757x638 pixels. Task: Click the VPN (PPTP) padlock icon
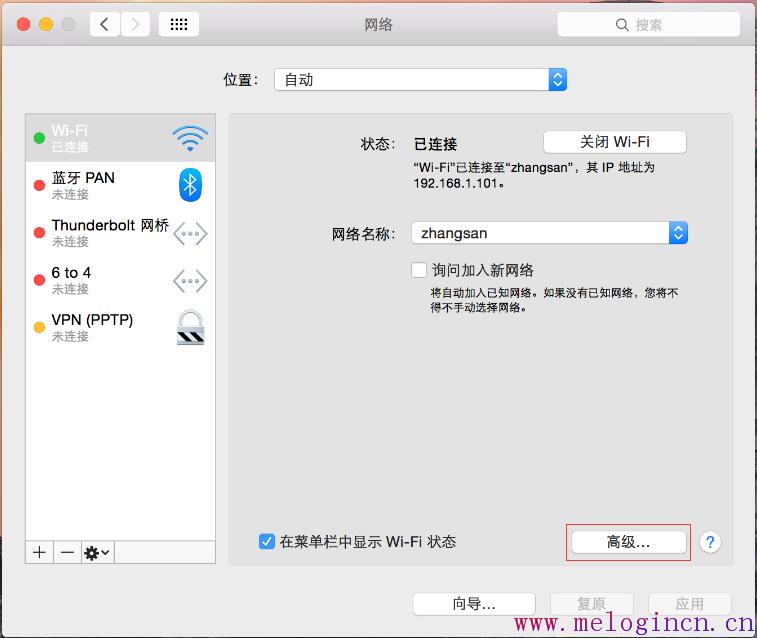(190, 328)
